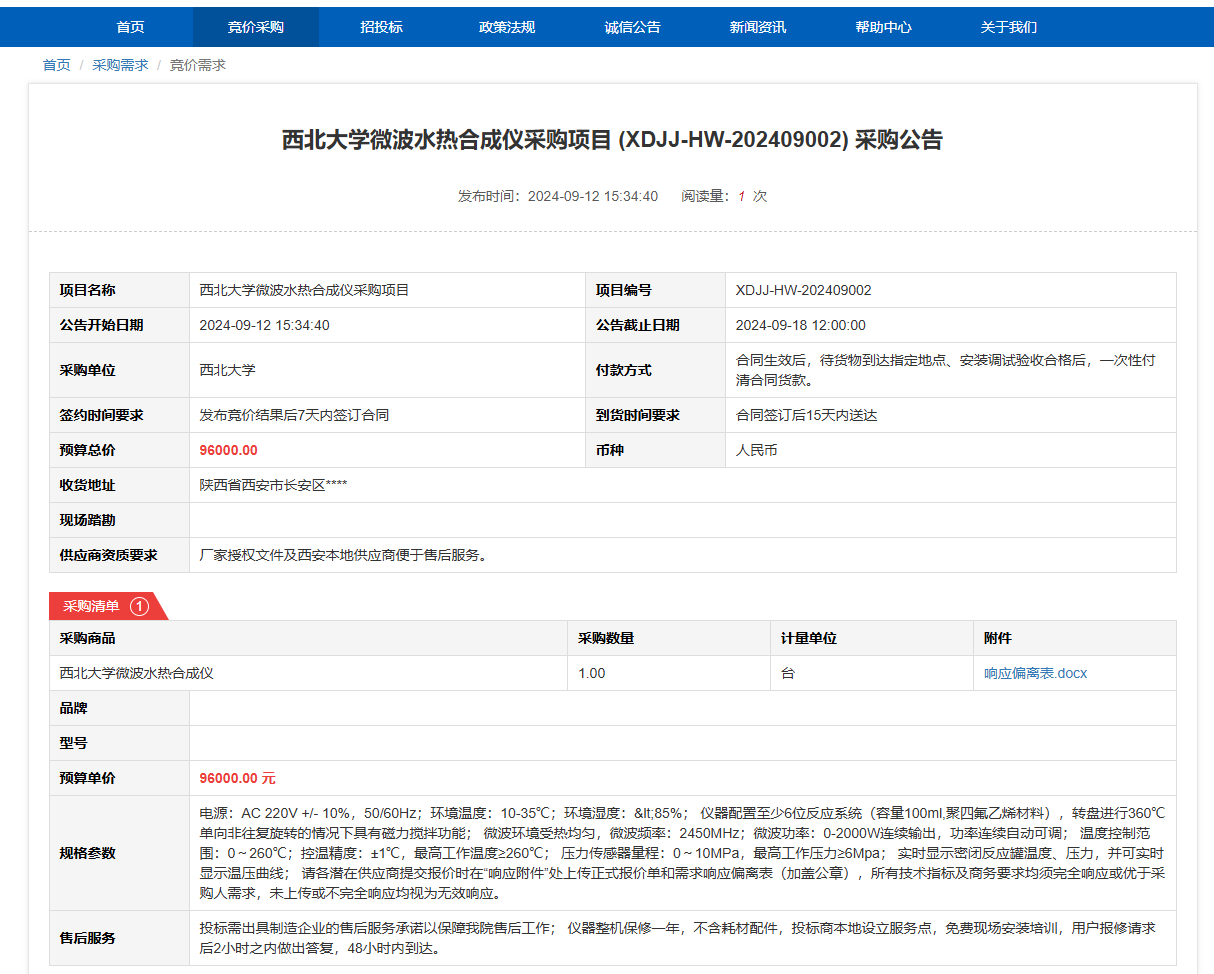This screenshot has width=1214, height=974.
Task: Select 竞价采购 in the top navigation
Action: click(256, 27)
